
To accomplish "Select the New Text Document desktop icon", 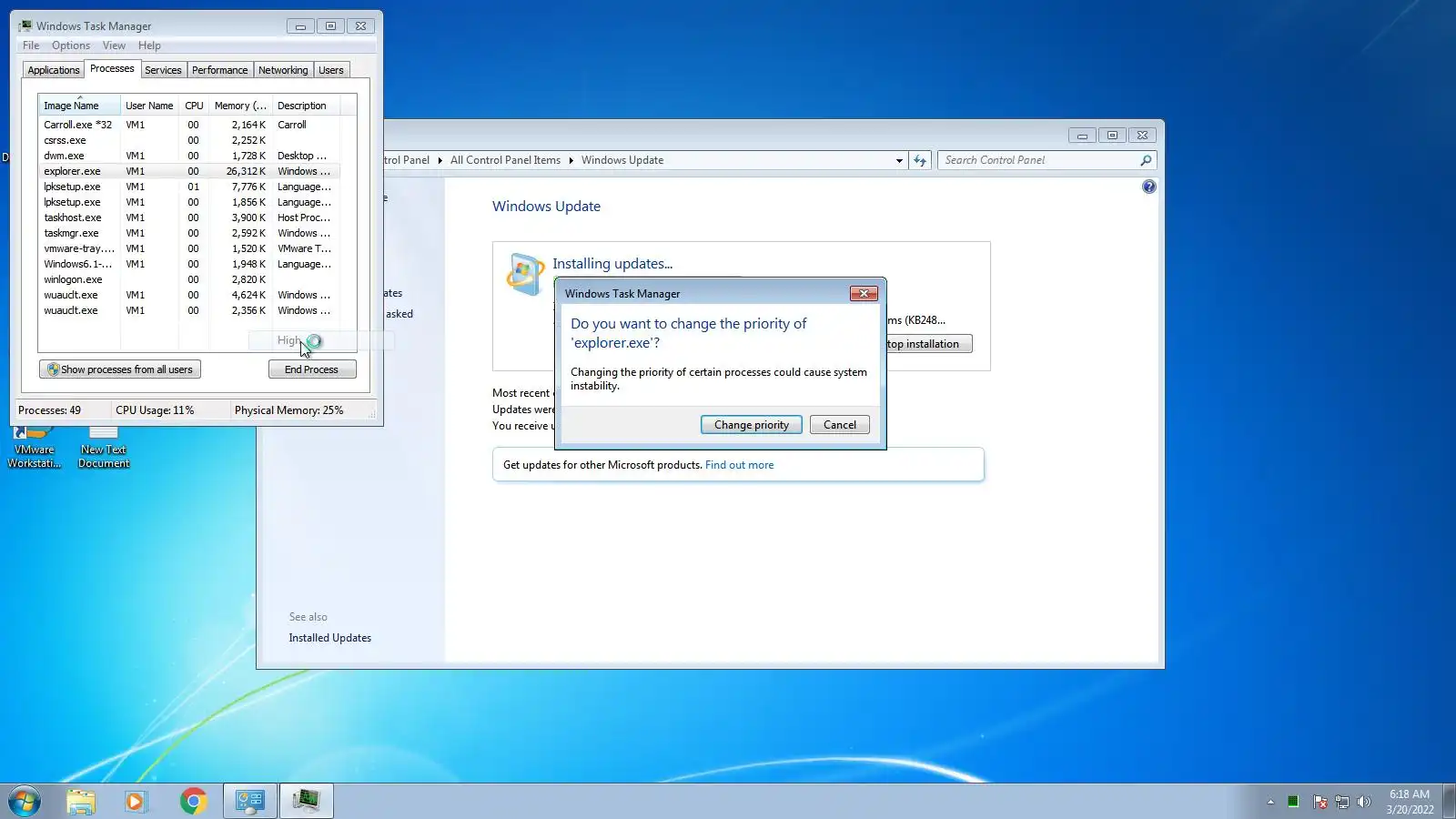I will pos(104,447).
